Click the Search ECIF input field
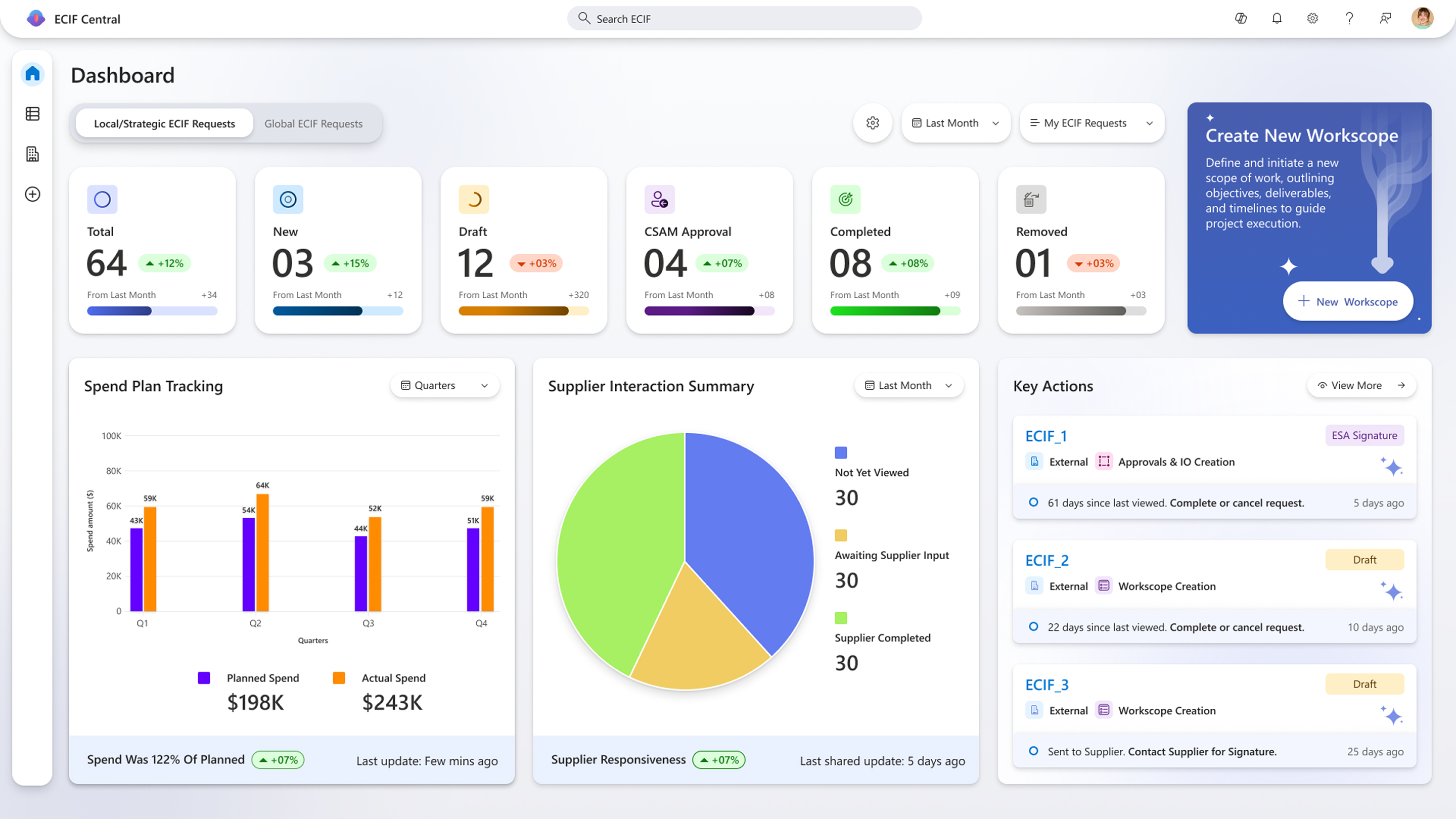The height and width of the screenshot is (819, 1456). 744,19
